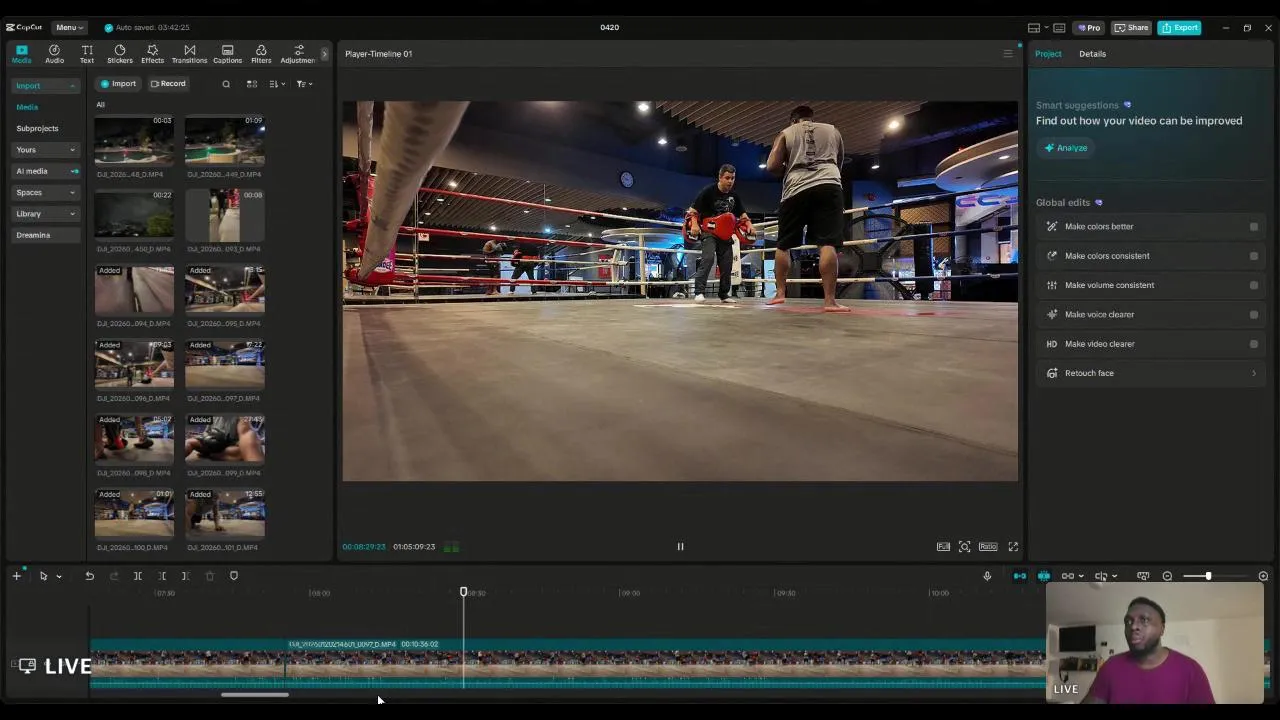The height and width of the screenshot is (720, 1280).
Task: Click the preview zoom focus icon
Action: (x=964, y=547)
